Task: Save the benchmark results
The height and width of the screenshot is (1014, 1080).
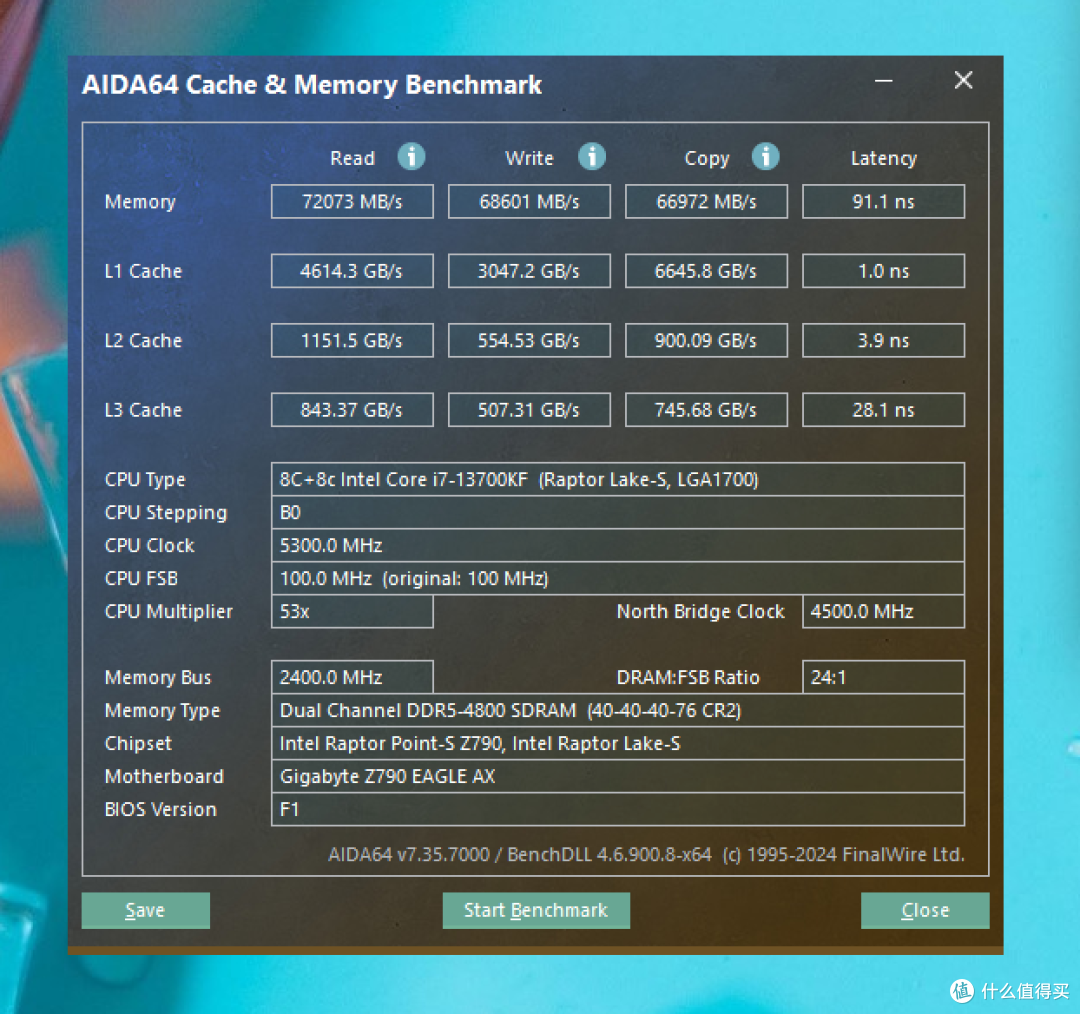Action: click(145, 911)
